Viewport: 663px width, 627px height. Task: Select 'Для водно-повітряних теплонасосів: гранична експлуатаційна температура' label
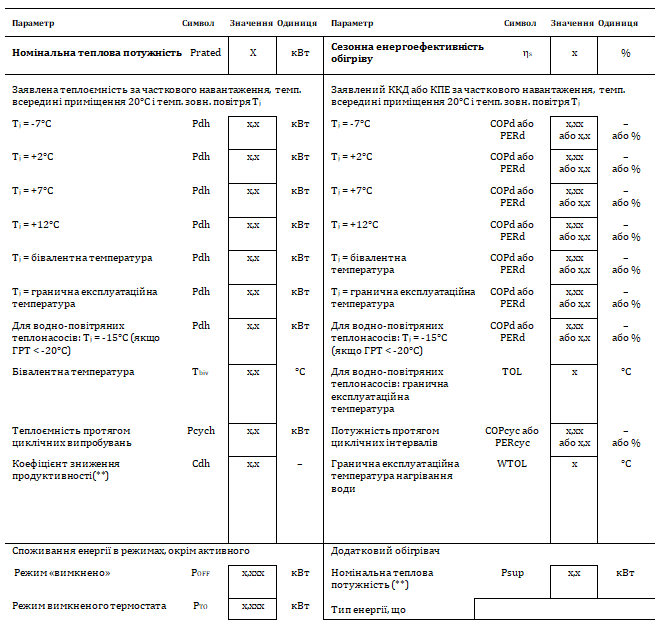pyautogui.click(x=389, y=391)
